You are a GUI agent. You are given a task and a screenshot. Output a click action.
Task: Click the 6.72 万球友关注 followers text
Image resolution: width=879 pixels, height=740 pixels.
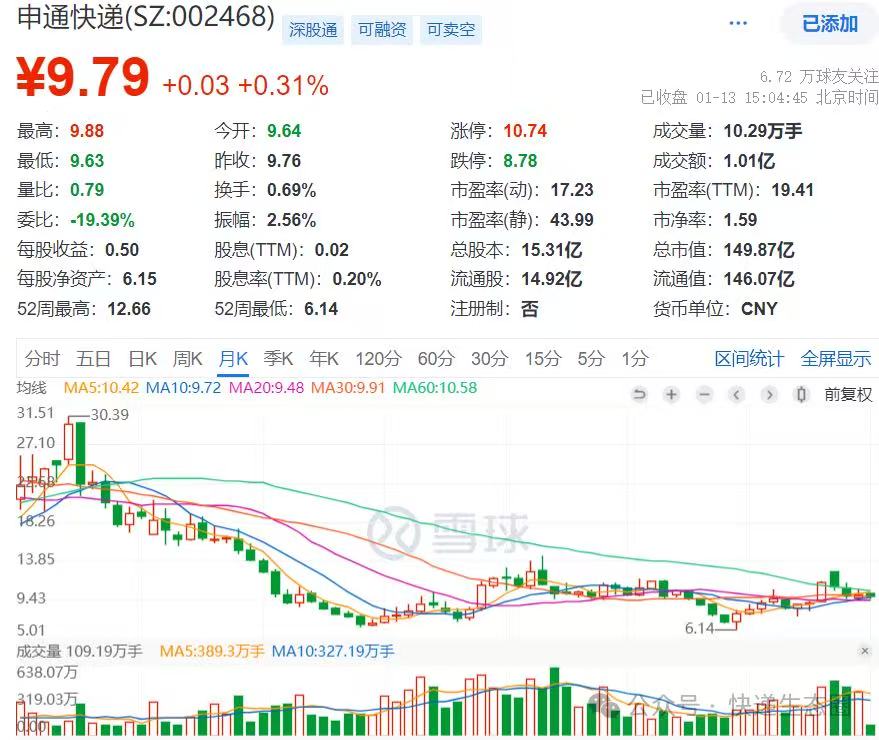(x=819, y=76)
